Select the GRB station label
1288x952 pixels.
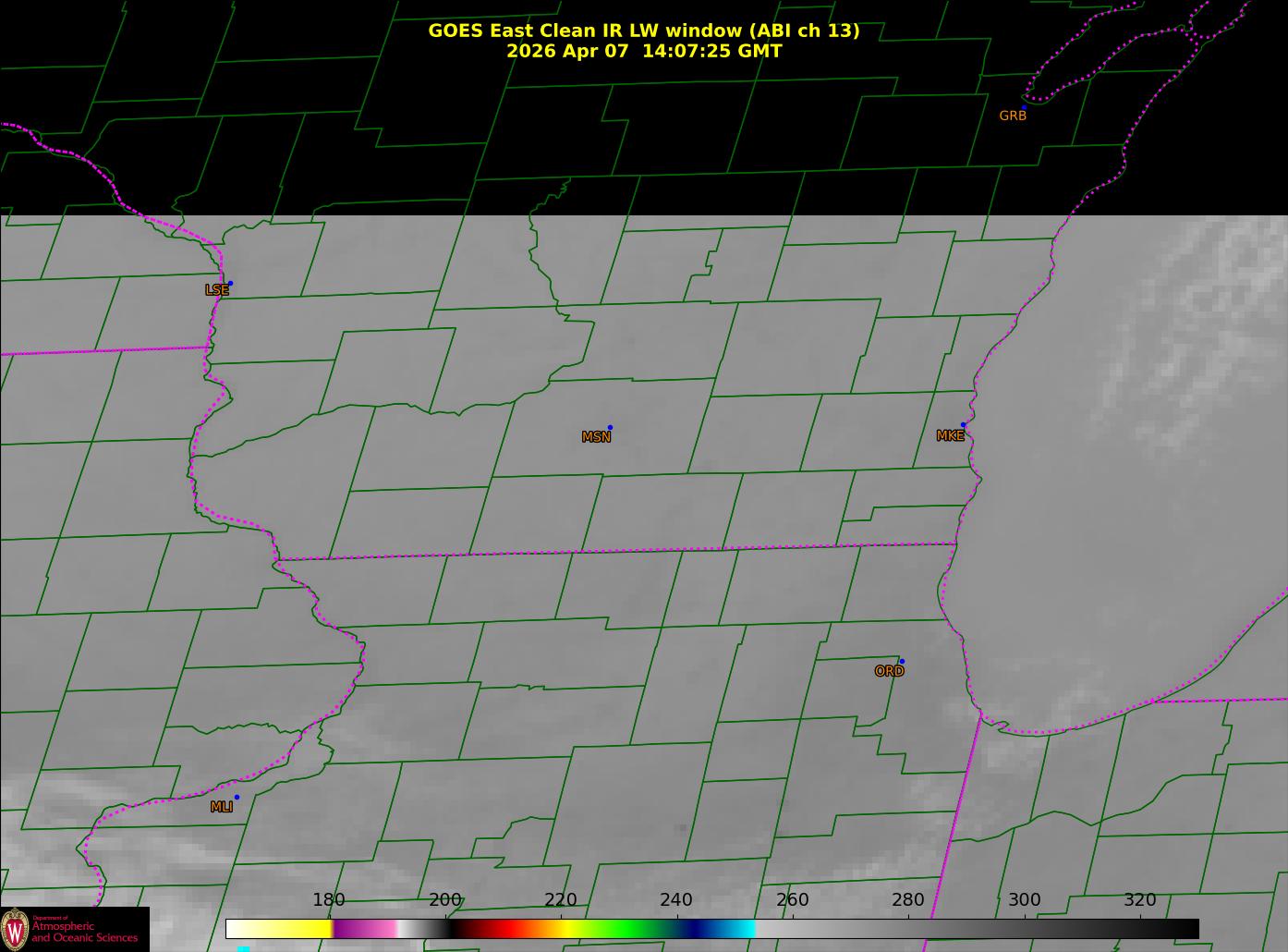pyautogui.click(x=1013, y=116)
